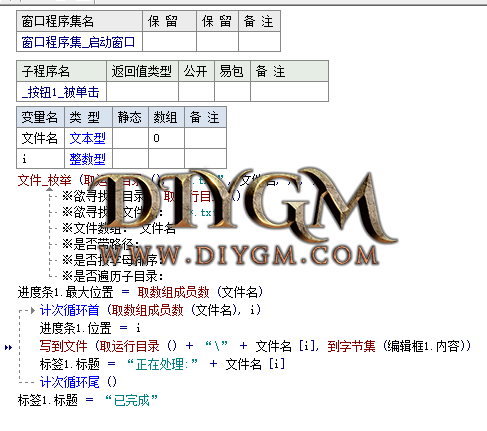Click the 进度条1.最大位置 assignment line
This screenshot has width=487, height=431.
(x=140, y=292)
